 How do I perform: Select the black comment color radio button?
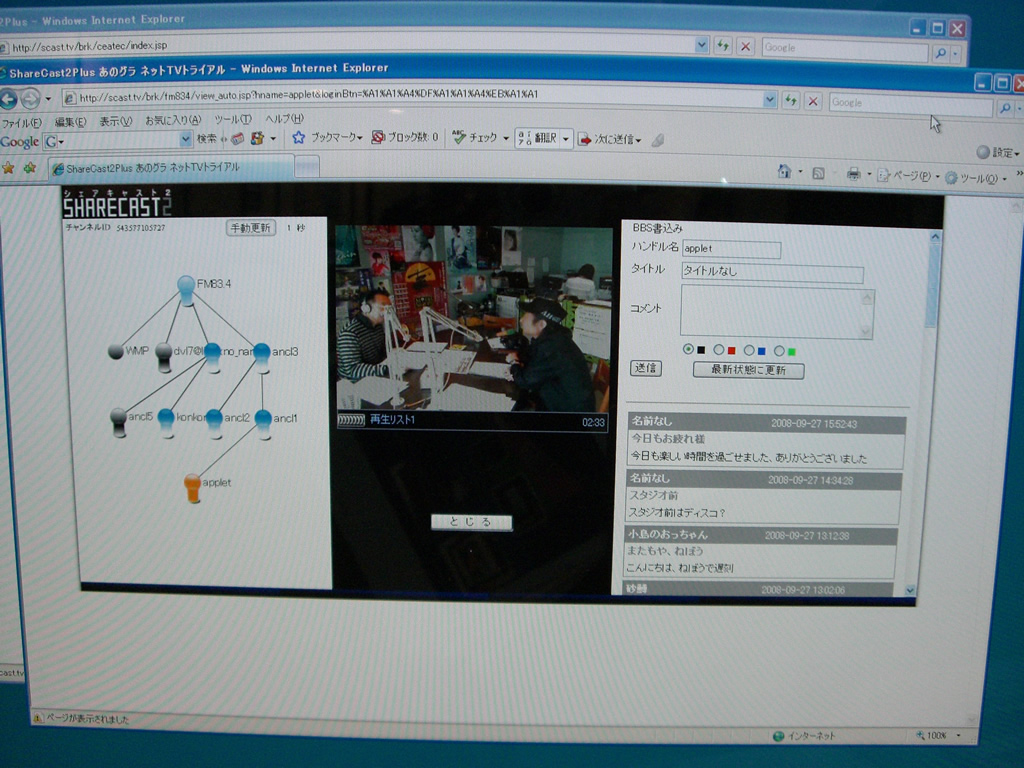tap(688, 349)
